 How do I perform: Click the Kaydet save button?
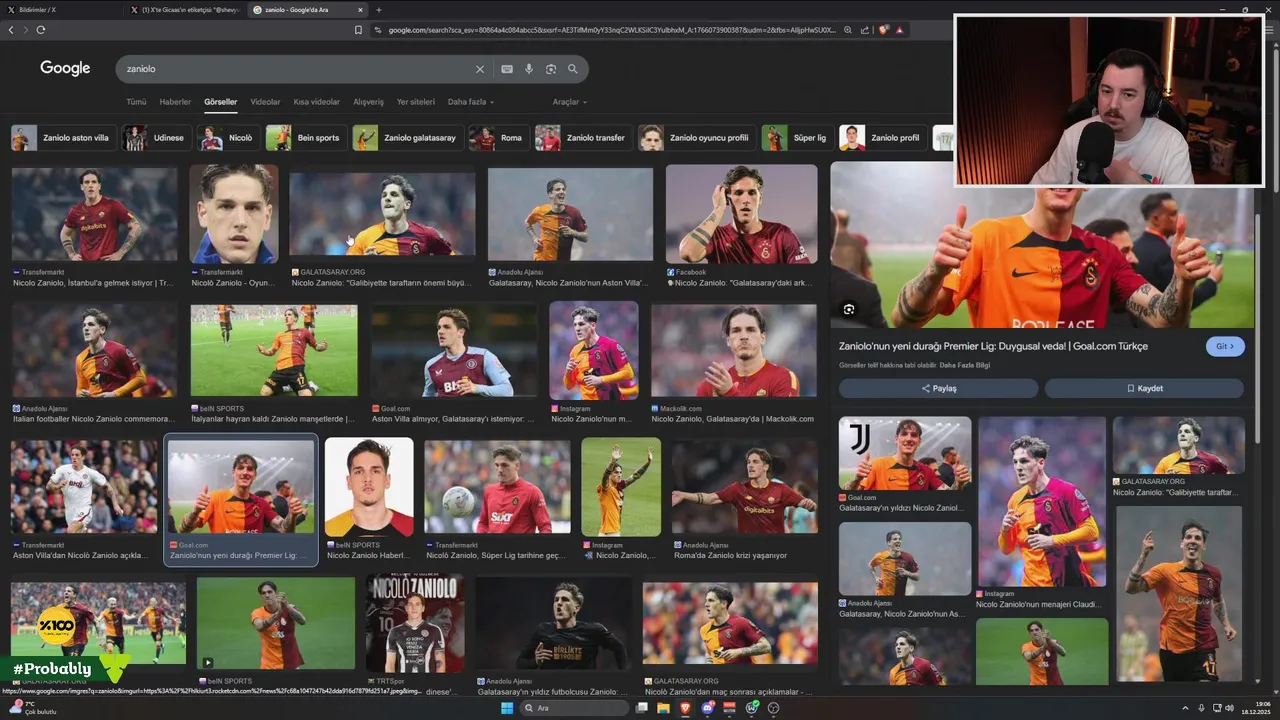pyautogui.click(x=1144, y=388)
